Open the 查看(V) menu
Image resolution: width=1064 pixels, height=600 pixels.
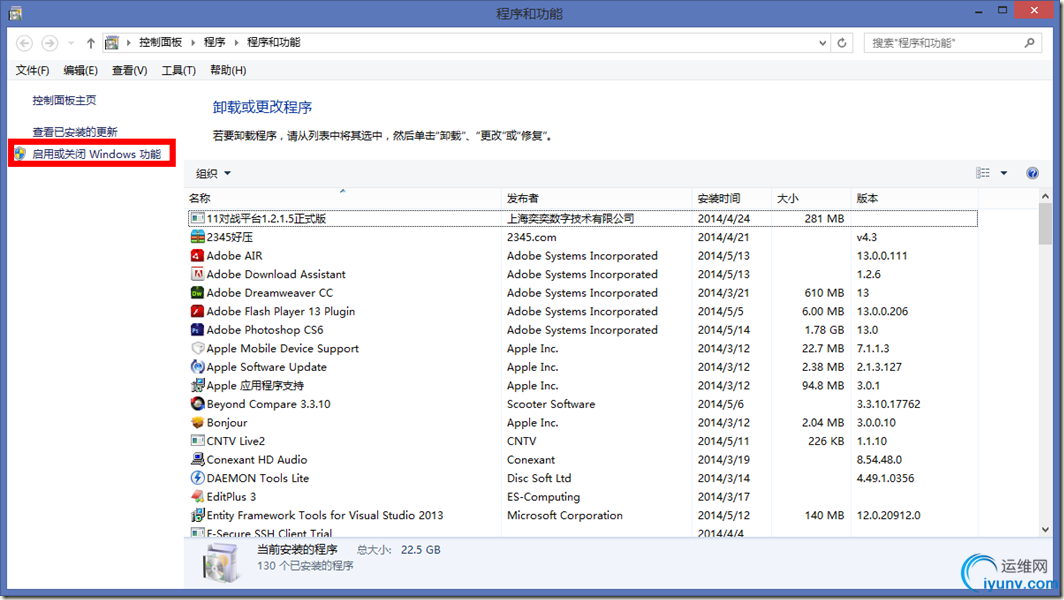(x=130, y=70)
